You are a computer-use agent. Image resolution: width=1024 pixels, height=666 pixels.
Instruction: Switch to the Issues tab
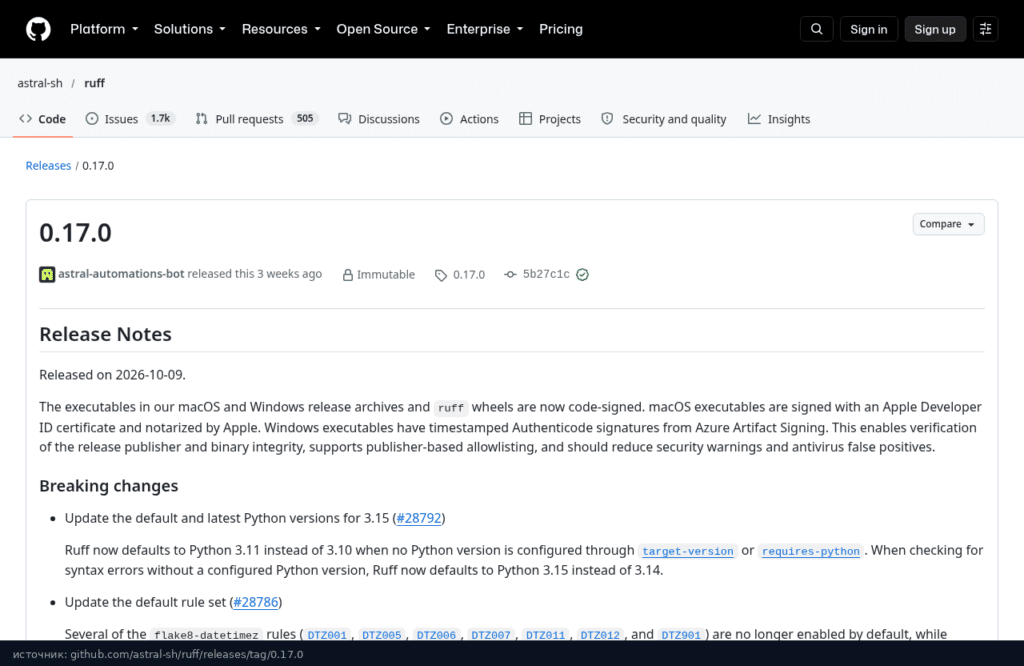tap(130, 119)
